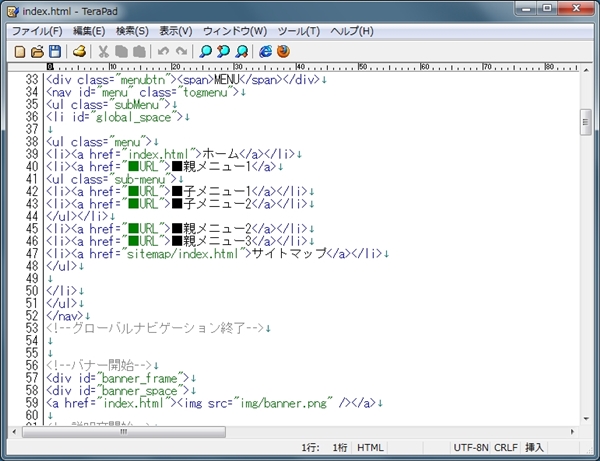Click 'banner_space' id on line 58
The image size is (600, 461).
(140, 391)
